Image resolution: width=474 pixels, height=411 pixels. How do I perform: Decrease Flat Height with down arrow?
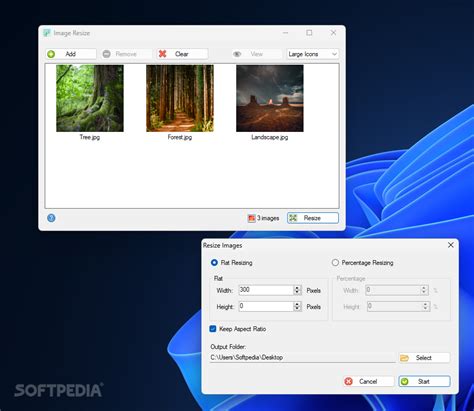(297, 309)
